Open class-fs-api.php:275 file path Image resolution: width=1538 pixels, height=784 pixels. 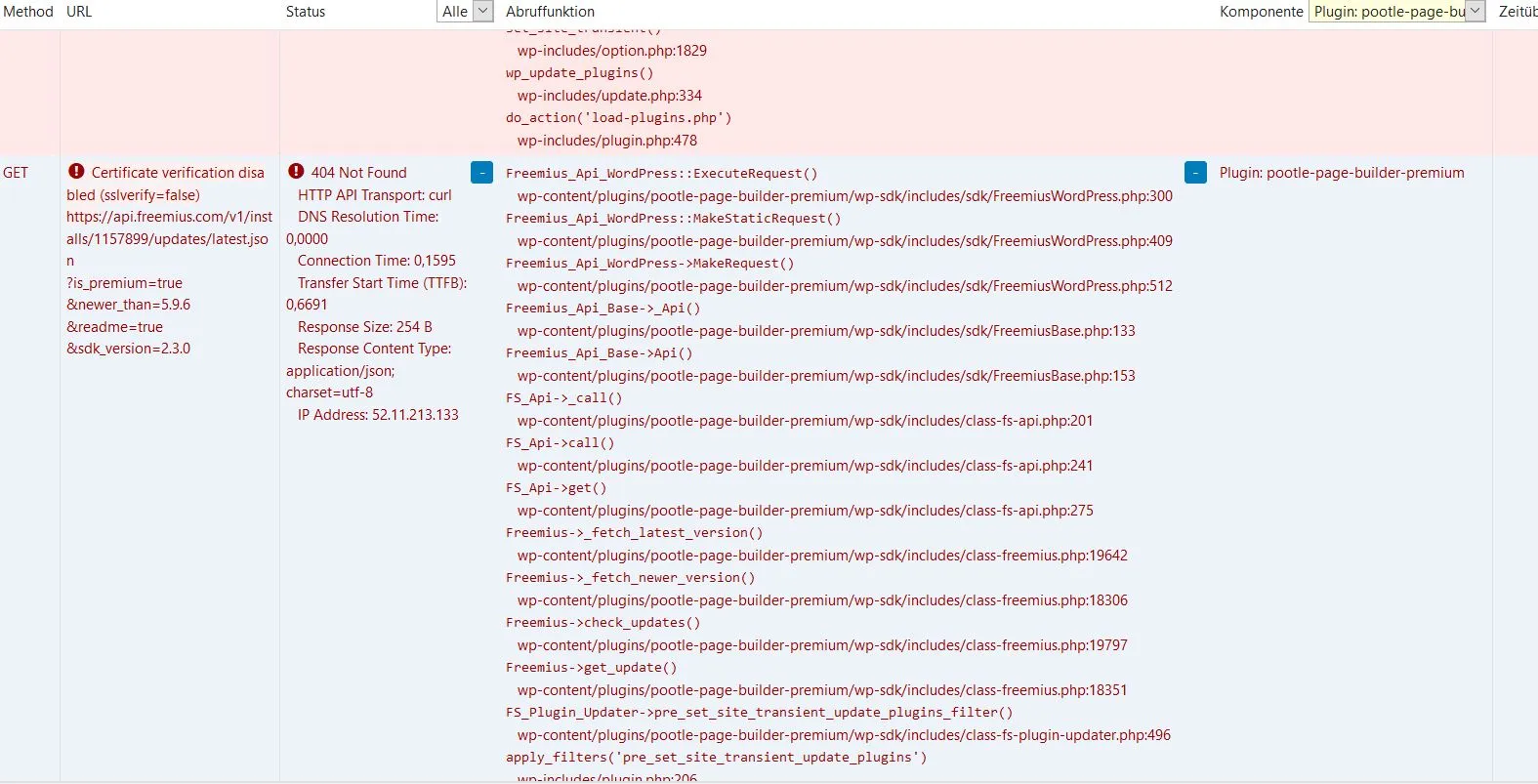(x=806, y=511)
